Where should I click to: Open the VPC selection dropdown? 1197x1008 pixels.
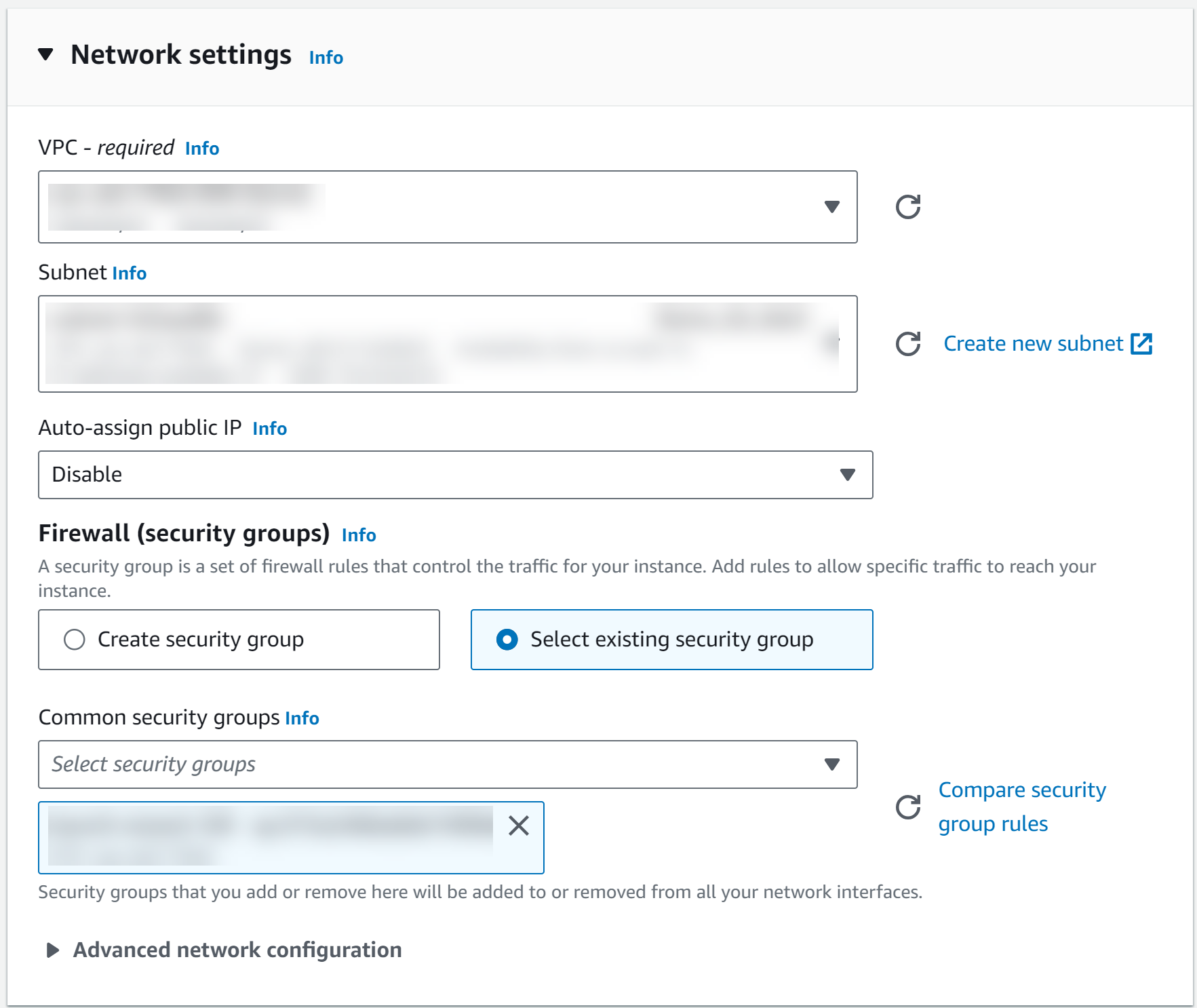point(833,207)
